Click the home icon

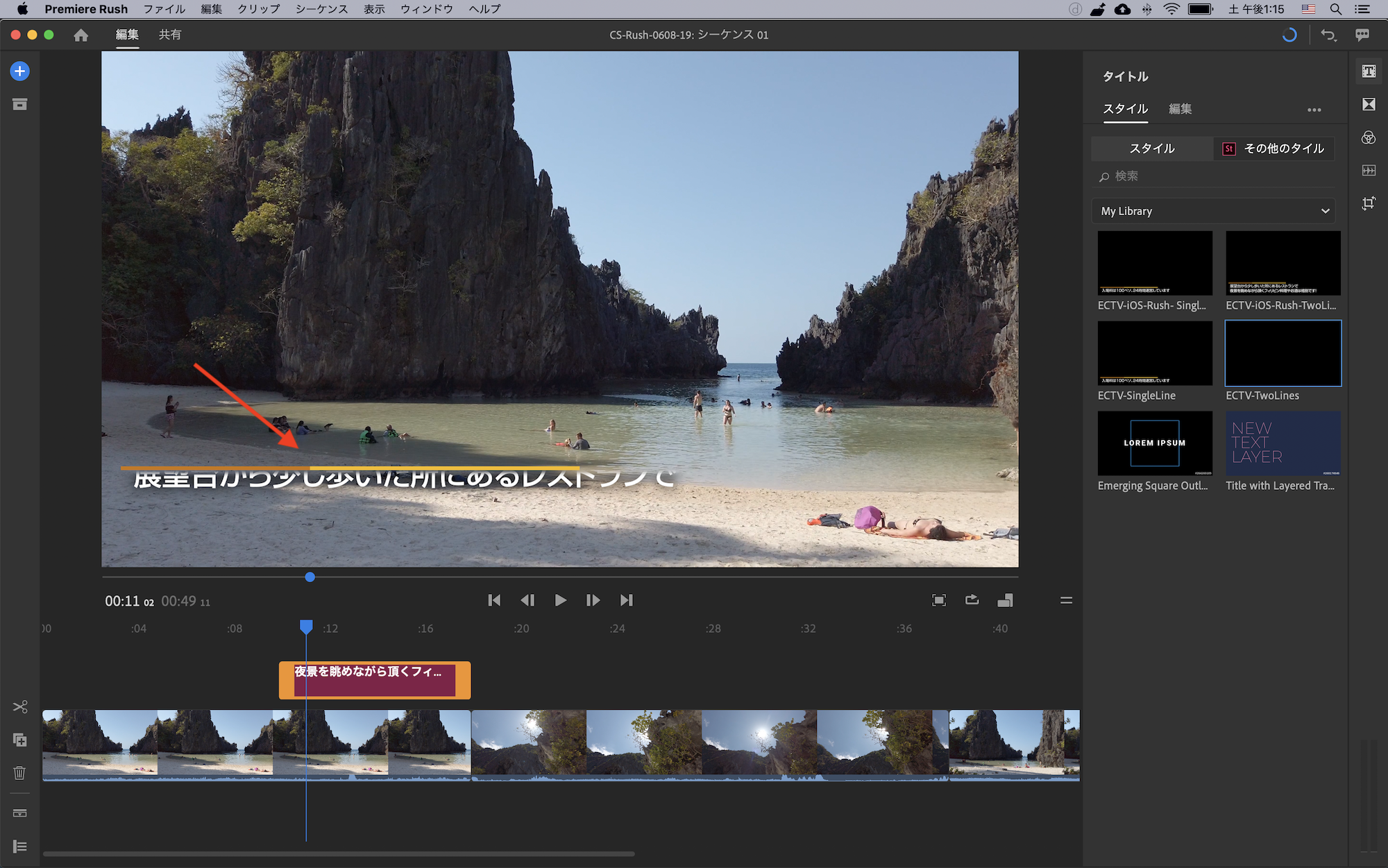pos(81,35)
